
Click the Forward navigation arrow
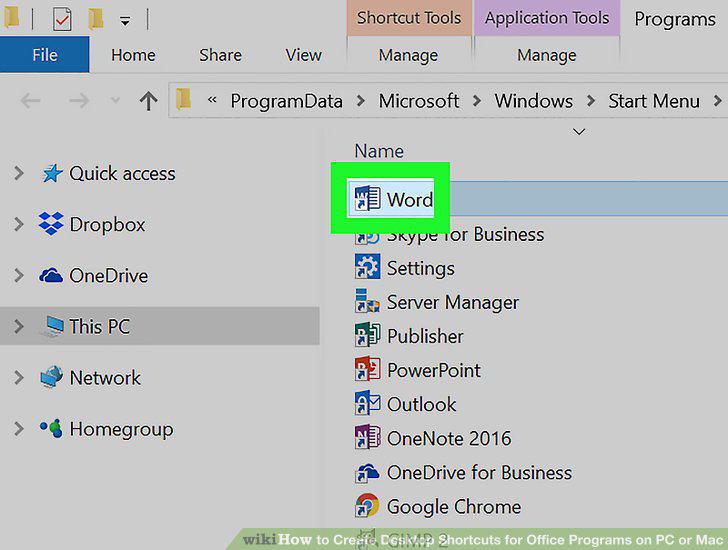click(78, 100)
